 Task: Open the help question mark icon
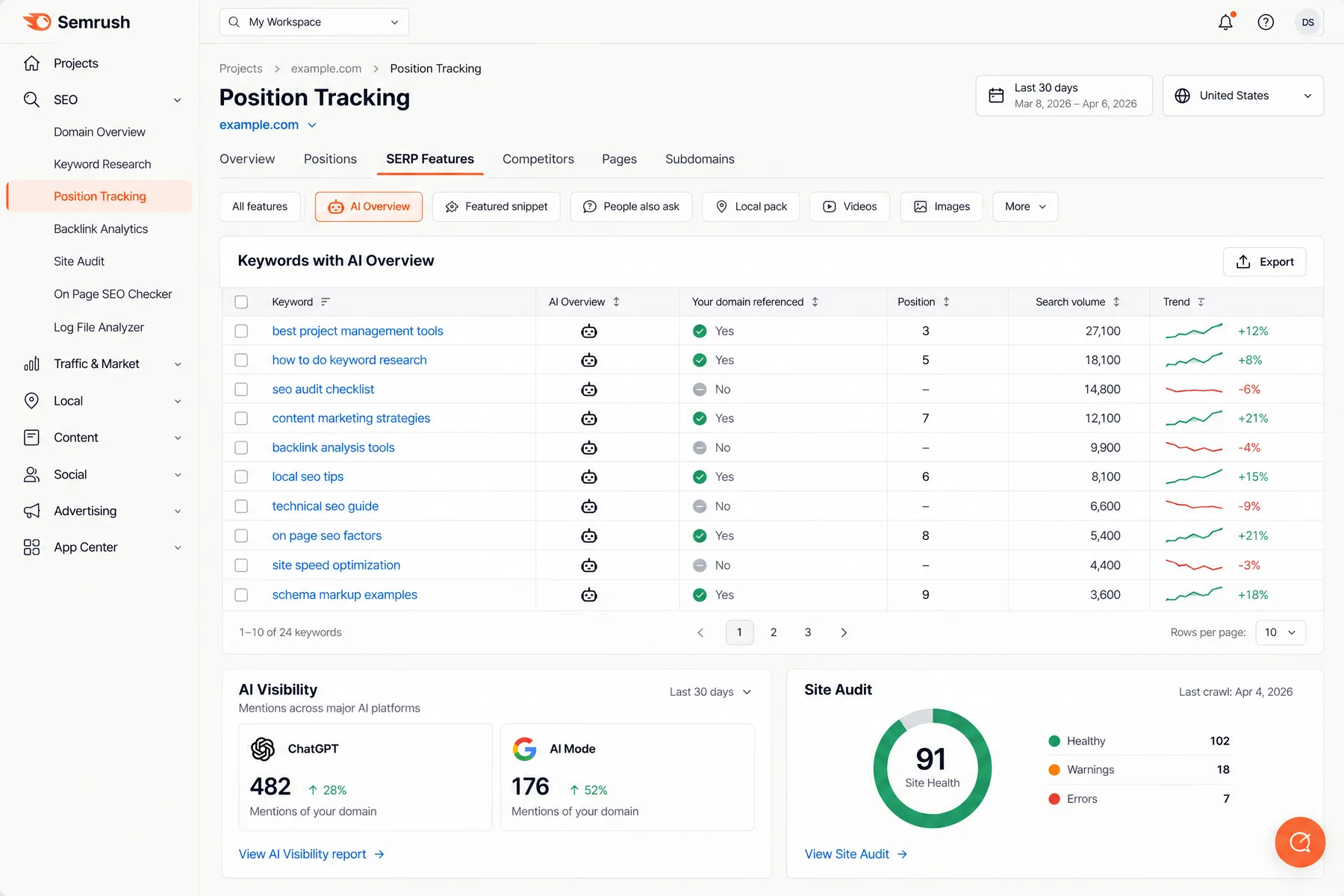[1266, 22]
